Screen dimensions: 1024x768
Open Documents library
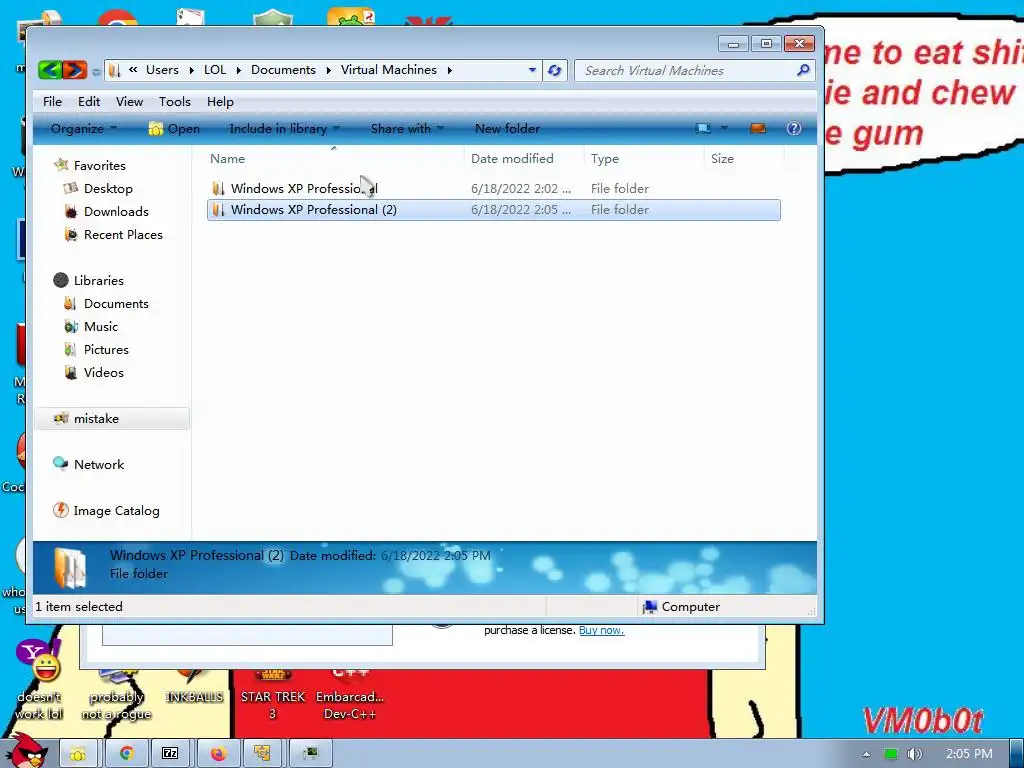click(x=116, y=304)
